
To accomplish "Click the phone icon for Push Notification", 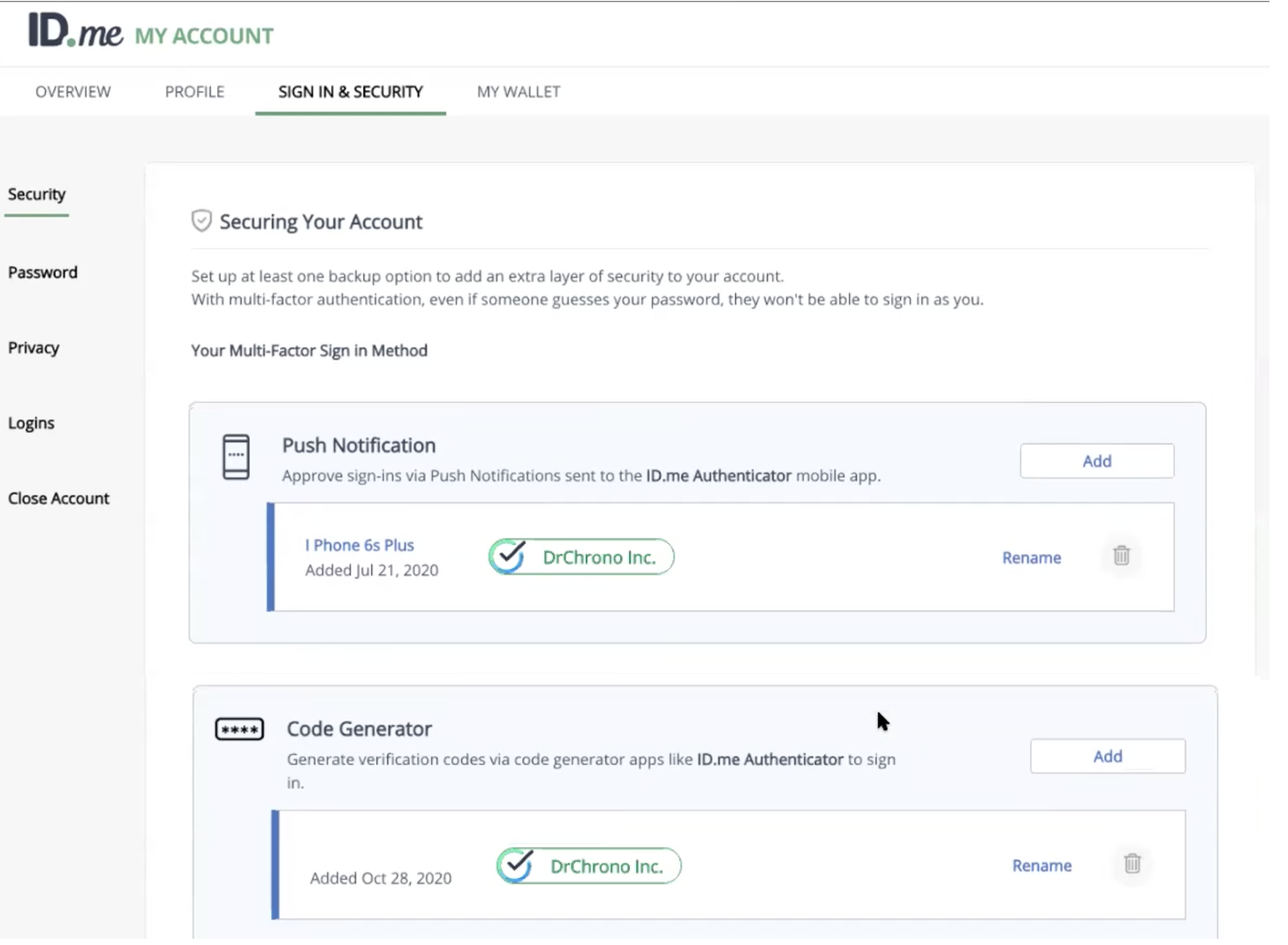I will click(236, 457).
